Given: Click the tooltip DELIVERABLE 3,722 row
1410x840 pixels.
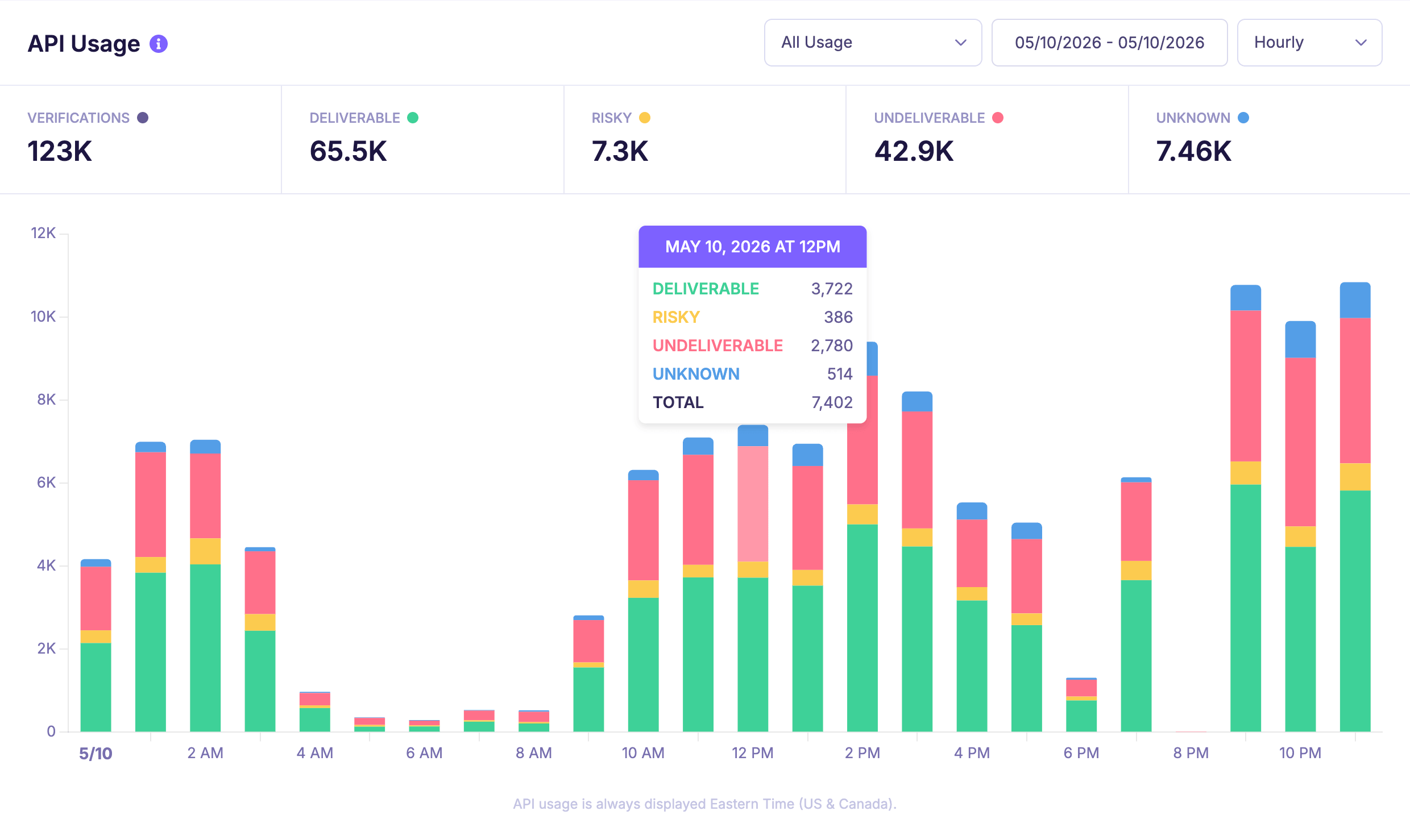Looking at the screenshot, I should click(x=753, y=289).
